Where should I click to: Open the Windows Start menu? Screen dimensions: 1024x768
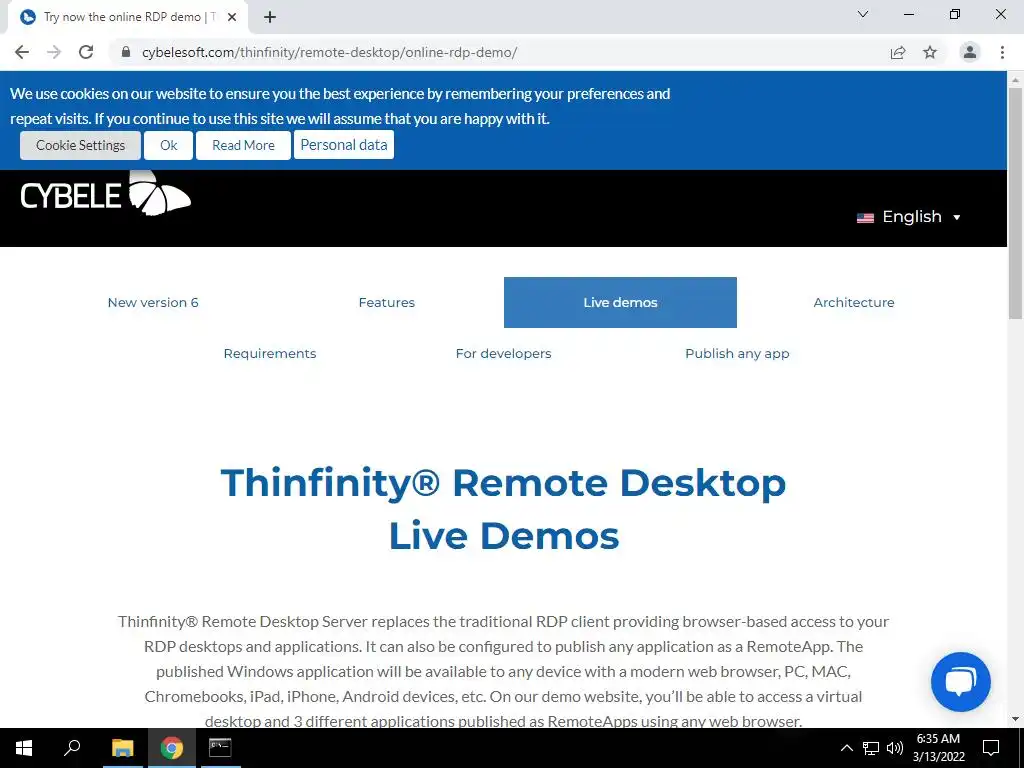[x=24, y=748]
